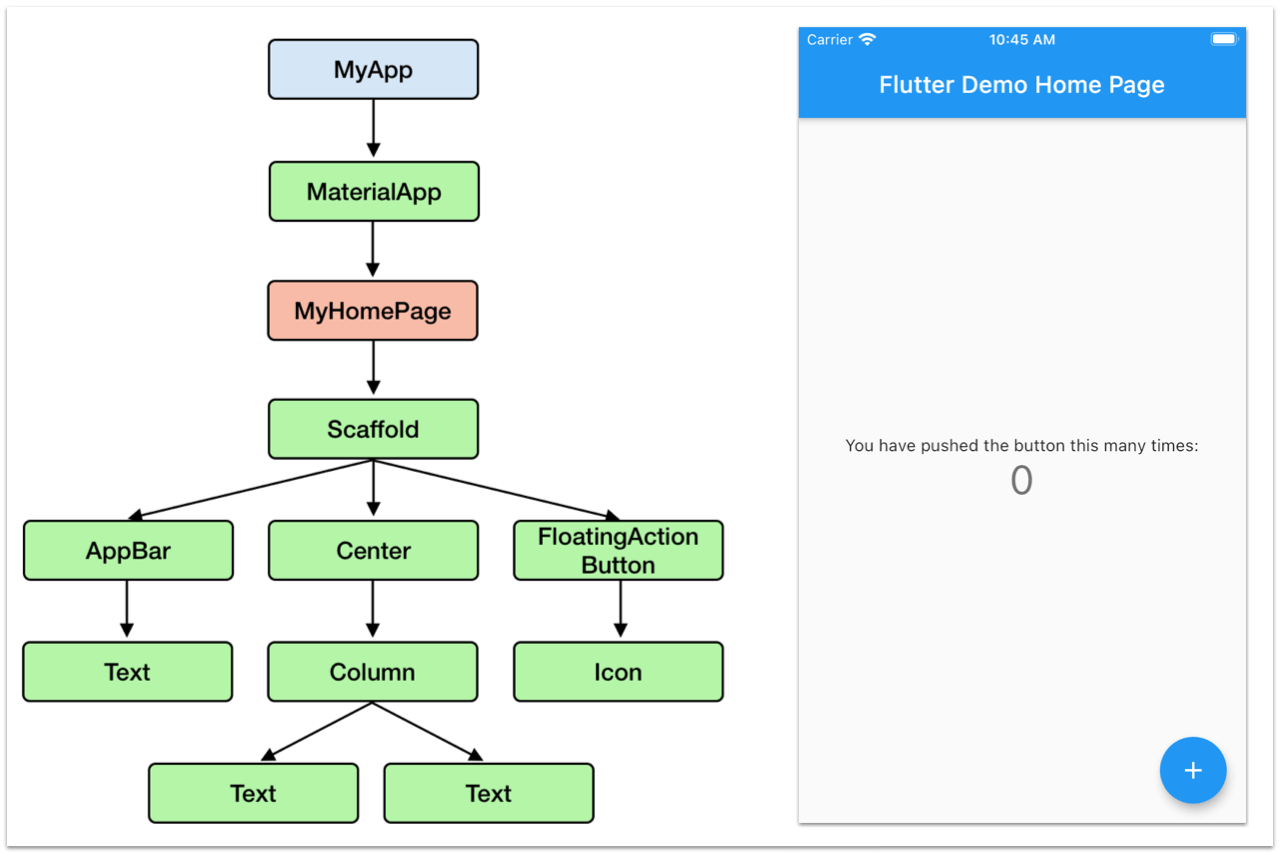
Task: Click the FloatingActionButton node in the diagram
Action: 617,550
